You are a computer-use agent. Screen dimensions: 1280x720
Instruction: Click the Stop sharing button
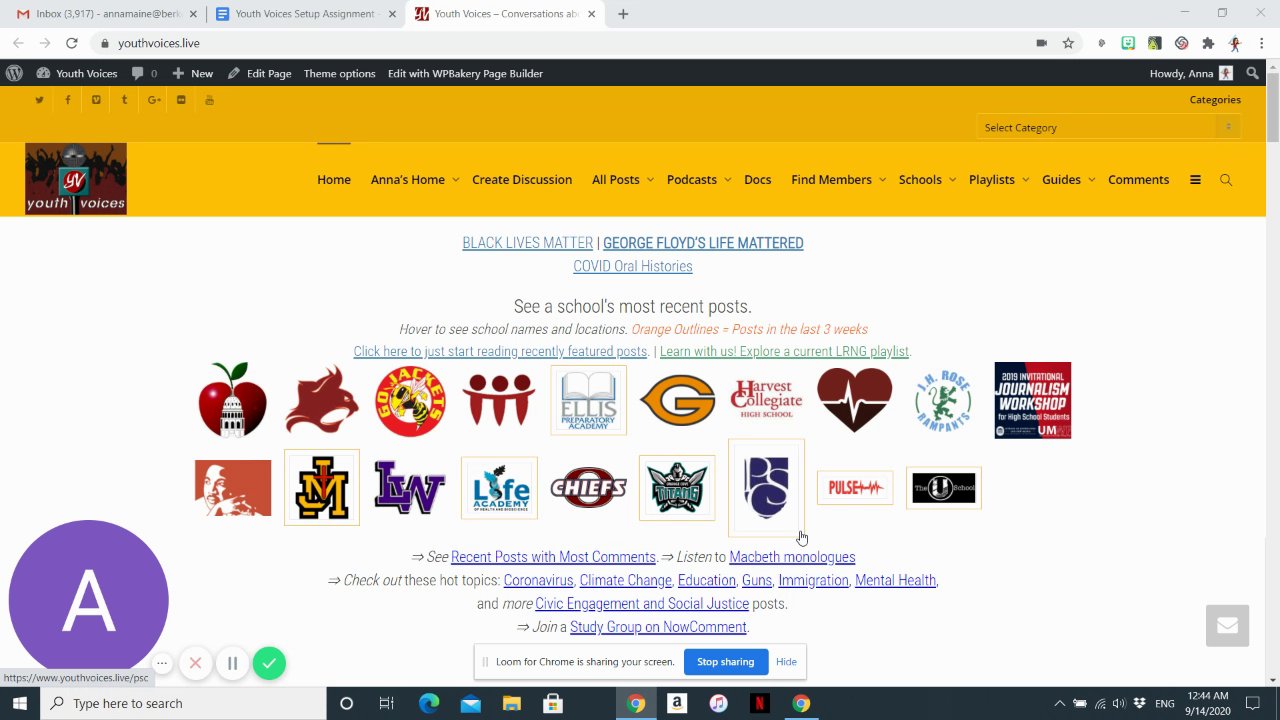[x=725, y=661]
